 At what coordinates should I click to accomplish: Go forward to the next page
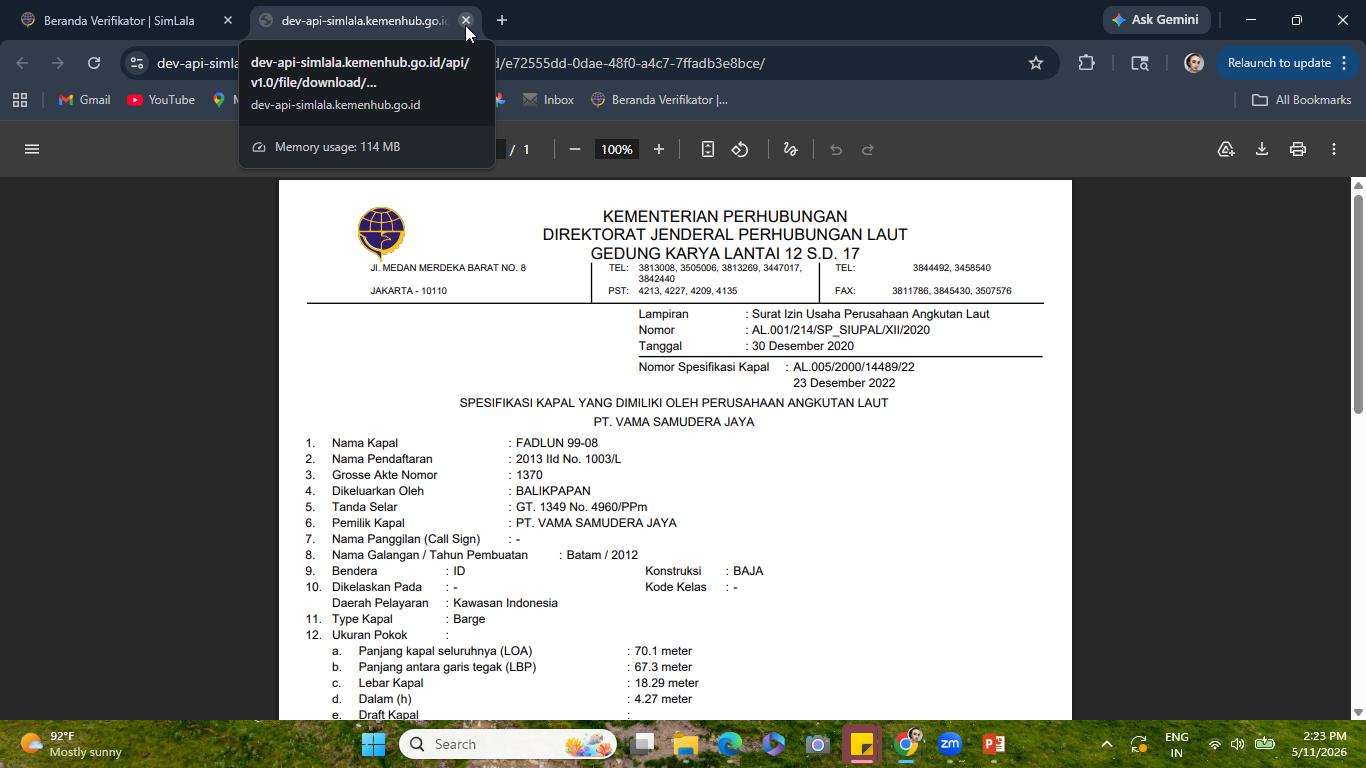coord(58,63)
